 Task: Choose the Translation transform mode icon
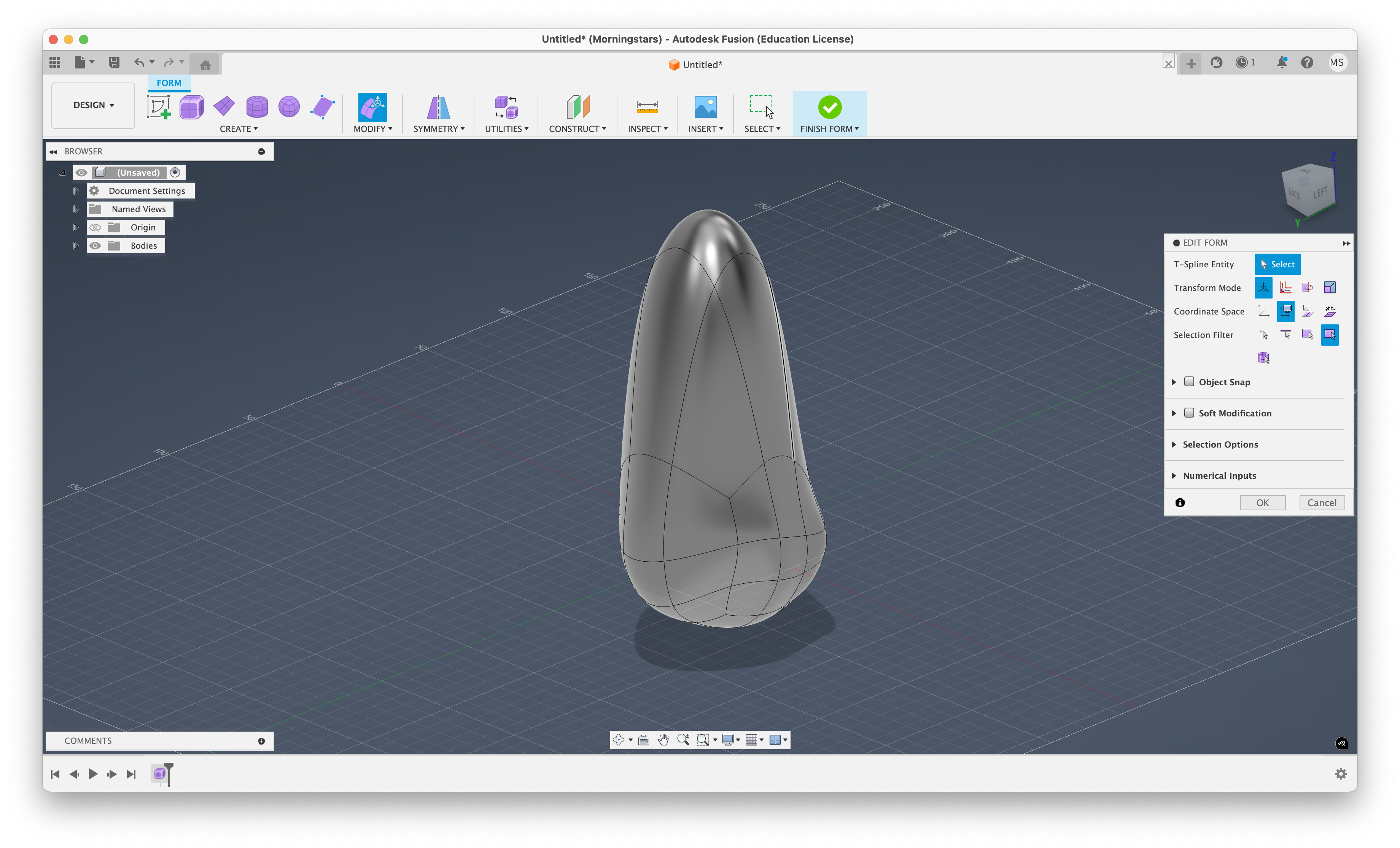(1285, 287)
